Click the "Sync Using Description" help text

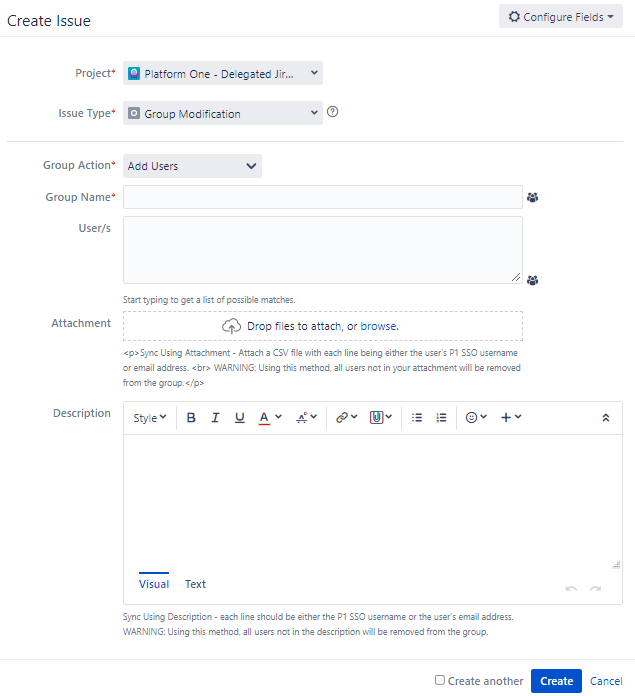click(x=318, y=624)
